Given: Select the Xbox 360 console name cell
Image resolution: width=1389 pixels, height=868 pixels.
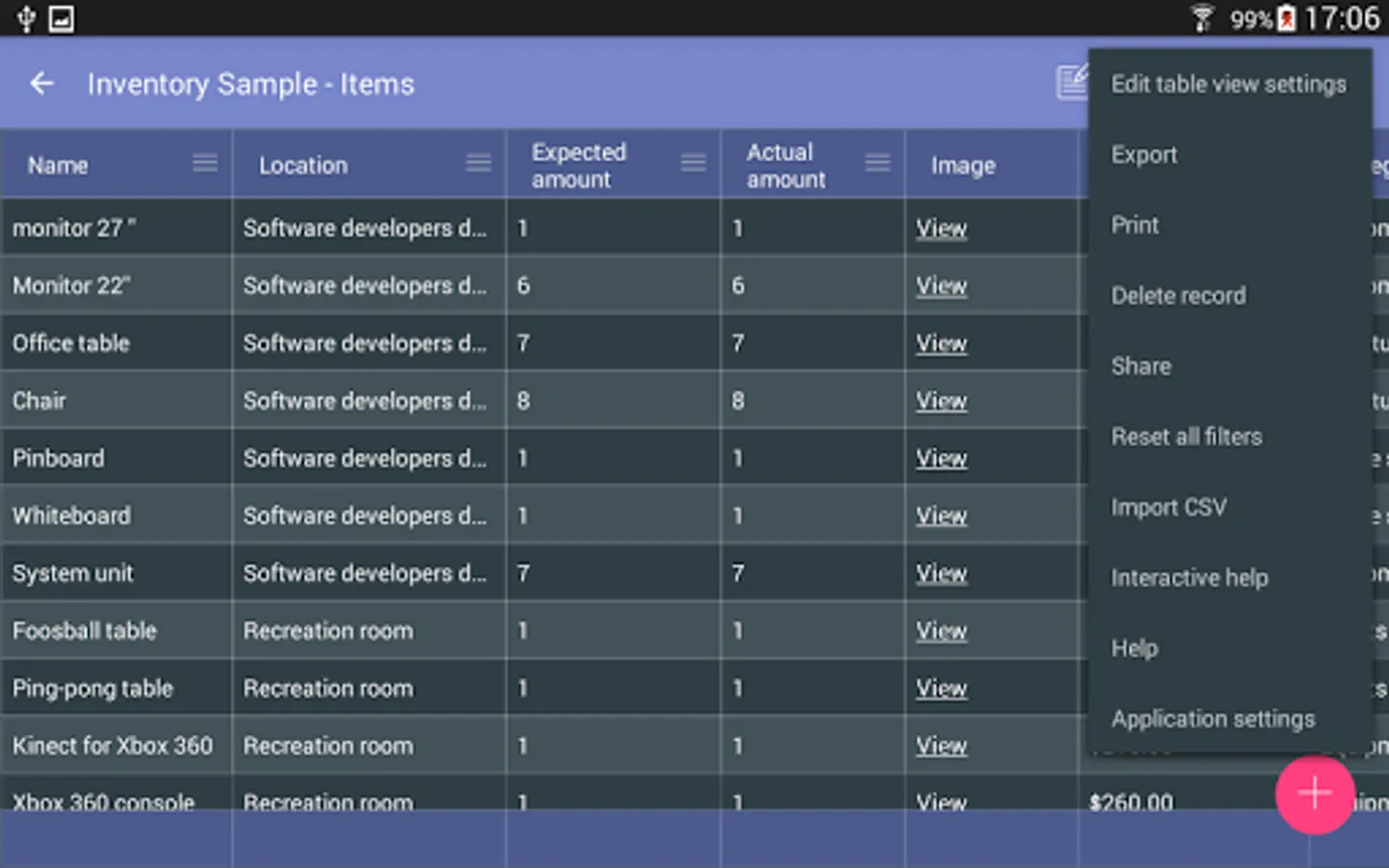Looking at the screenshot, I should coord(117,793).
